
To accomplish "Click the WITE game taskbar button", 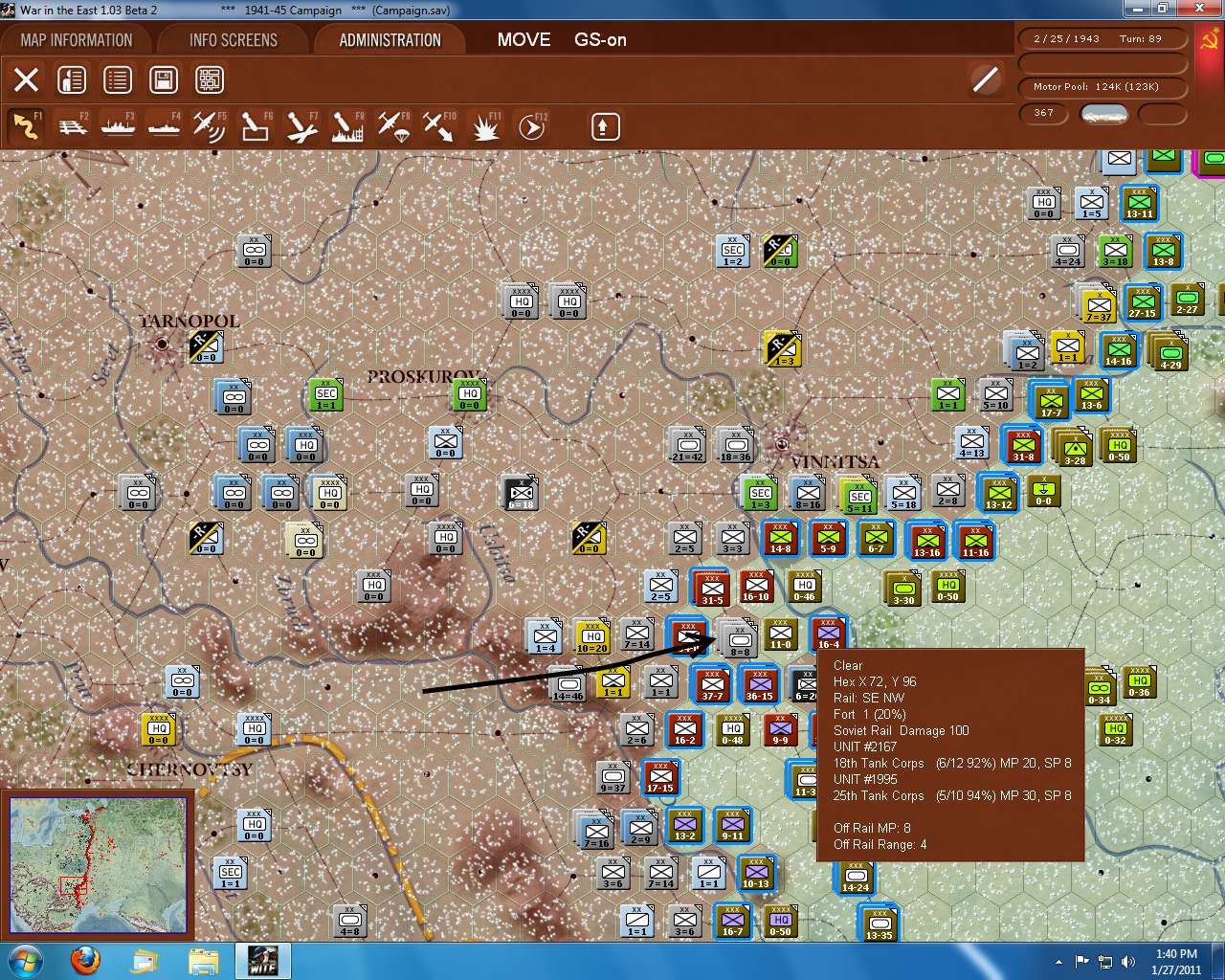I will (262, 961).
